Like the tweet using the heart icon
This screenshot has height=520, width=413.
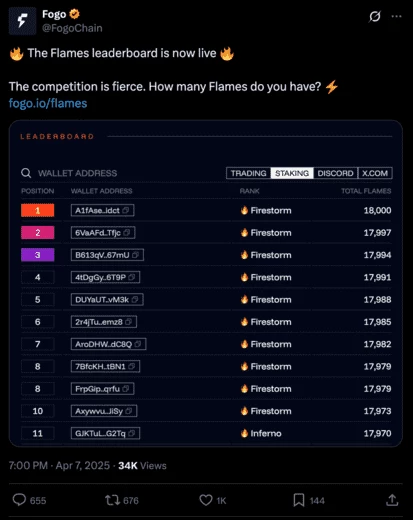(206, 500)
